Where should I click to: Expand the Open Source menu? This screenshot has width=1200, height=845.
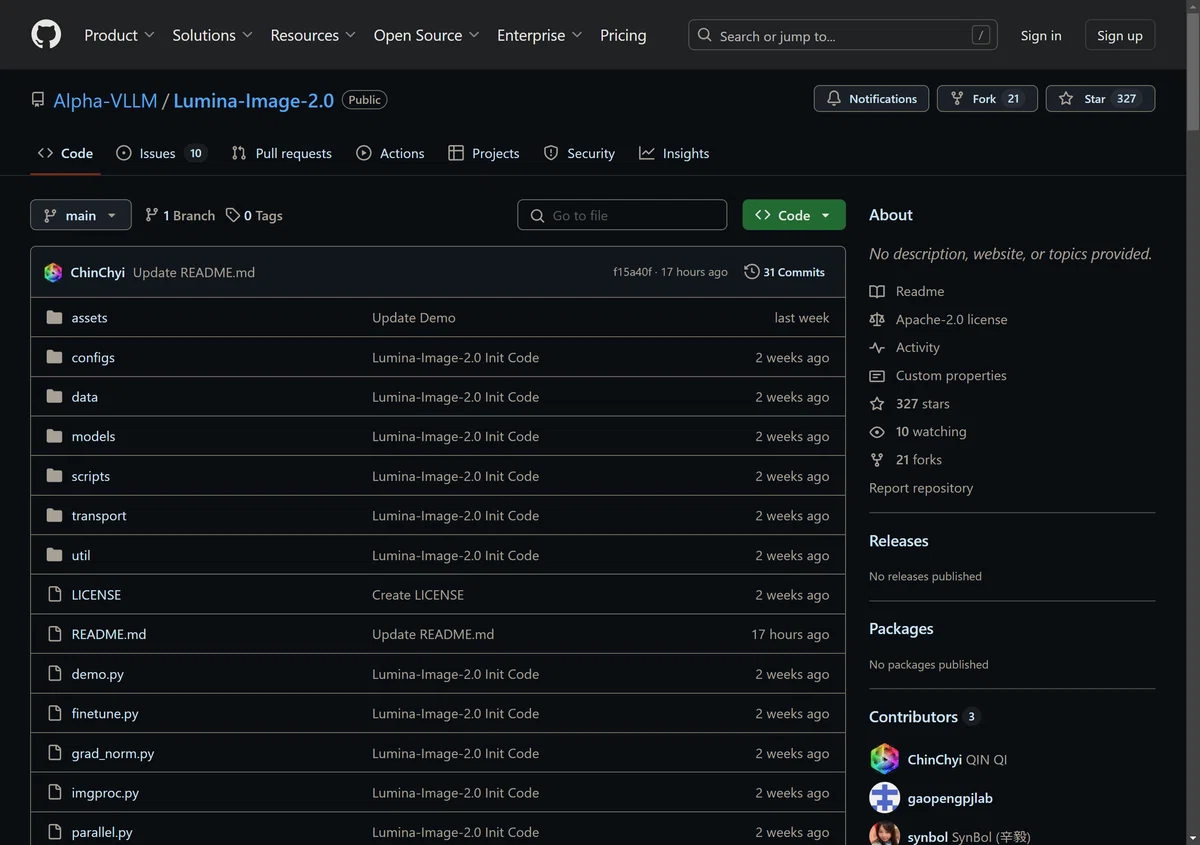tap(426, 35)
